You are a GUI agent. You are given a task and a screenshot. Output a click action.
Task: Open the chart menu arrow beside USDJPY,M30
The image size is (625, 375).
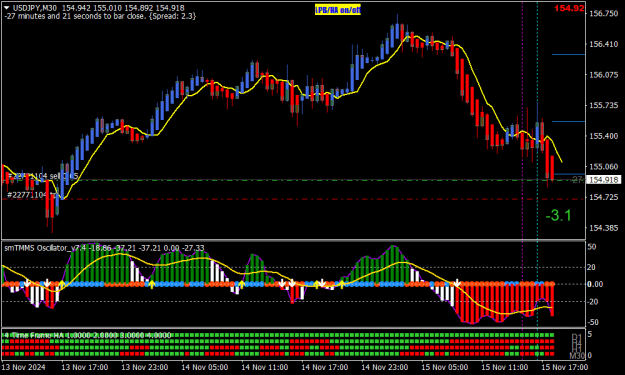[7, 8]
